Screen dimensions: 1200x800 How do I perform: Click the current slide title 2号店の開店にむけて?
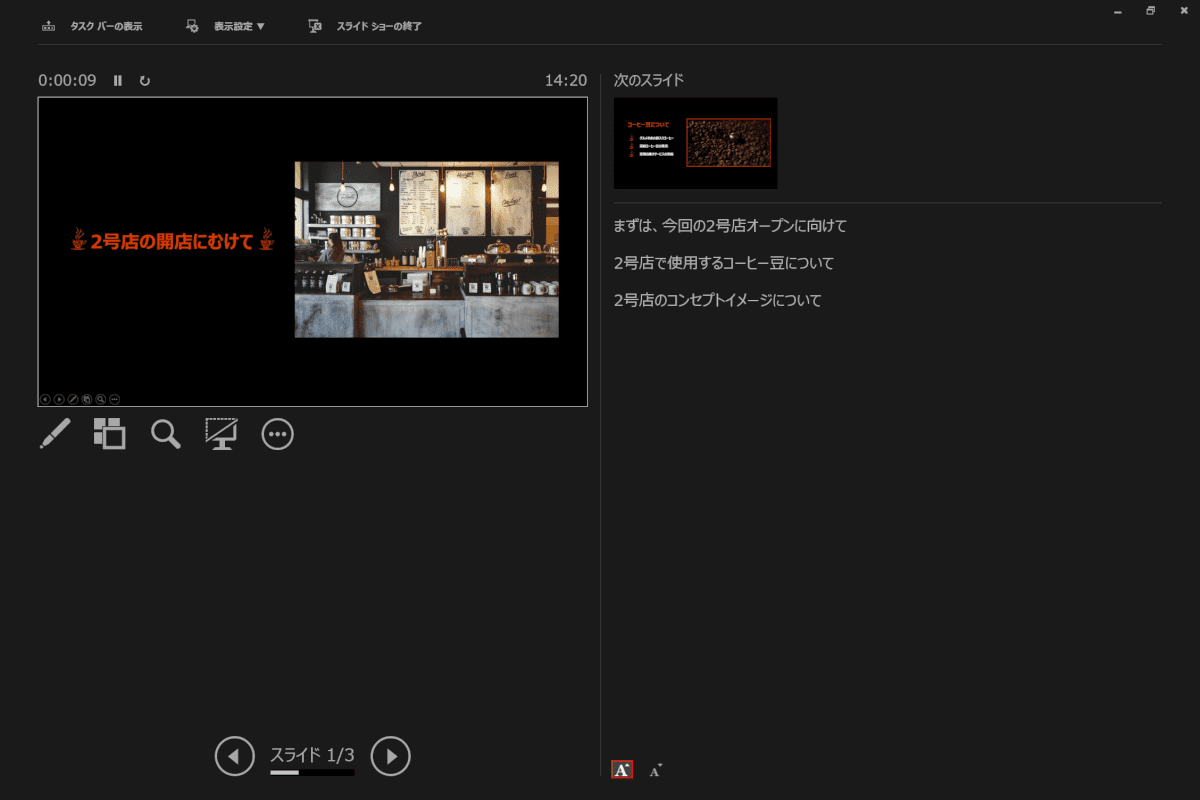tap(172, 241)
